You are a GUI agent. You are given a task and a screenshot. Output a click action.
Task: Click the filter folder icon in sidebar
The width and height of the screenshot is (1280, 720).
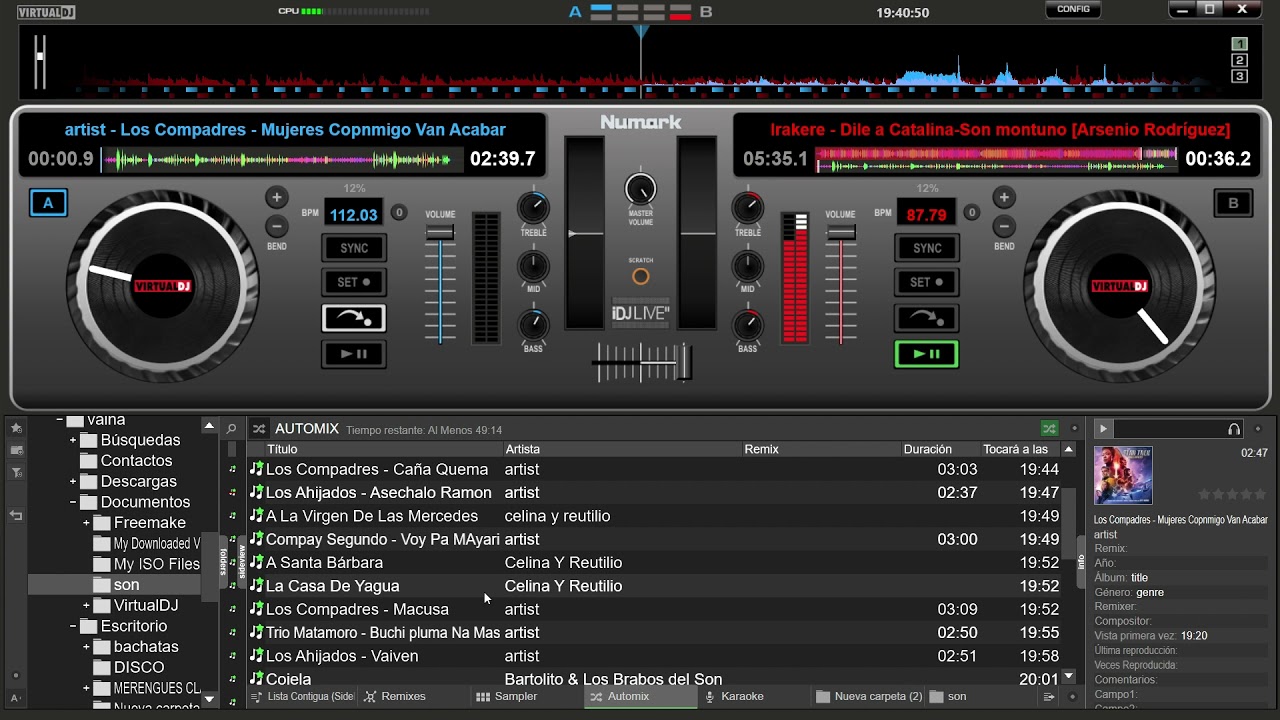16,472
